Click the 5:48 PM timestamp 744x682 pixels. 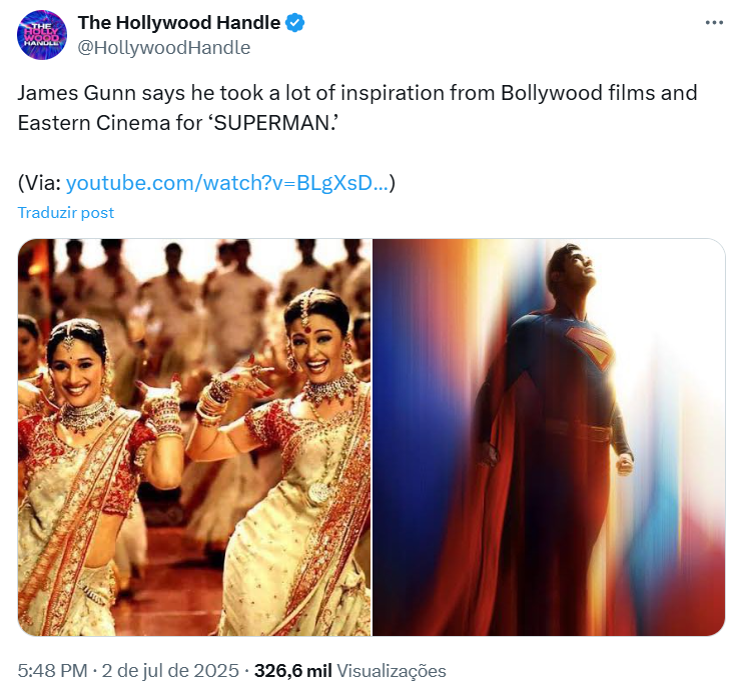(53, 671)
